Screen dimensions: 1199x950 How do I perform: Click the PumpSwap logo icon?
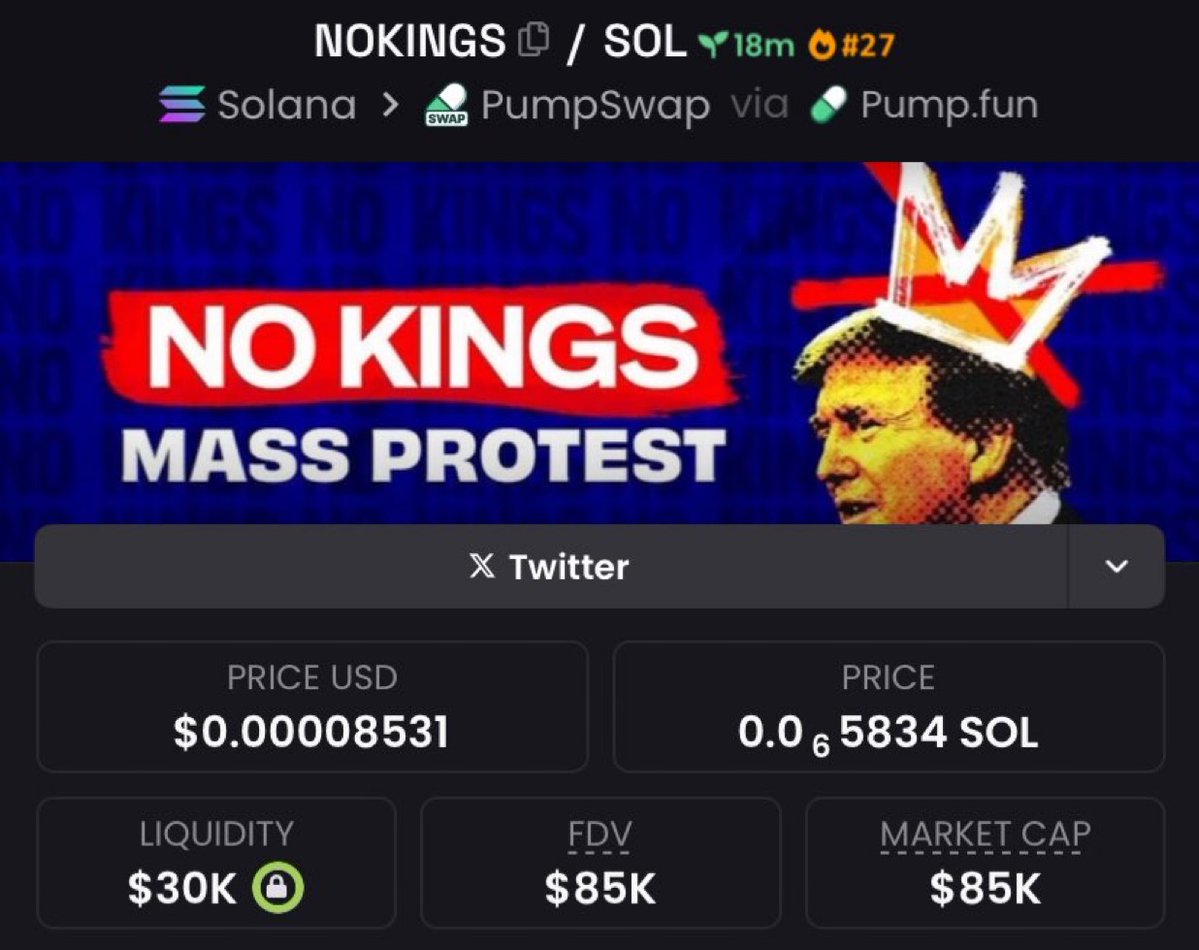click(x=446, y=105)
